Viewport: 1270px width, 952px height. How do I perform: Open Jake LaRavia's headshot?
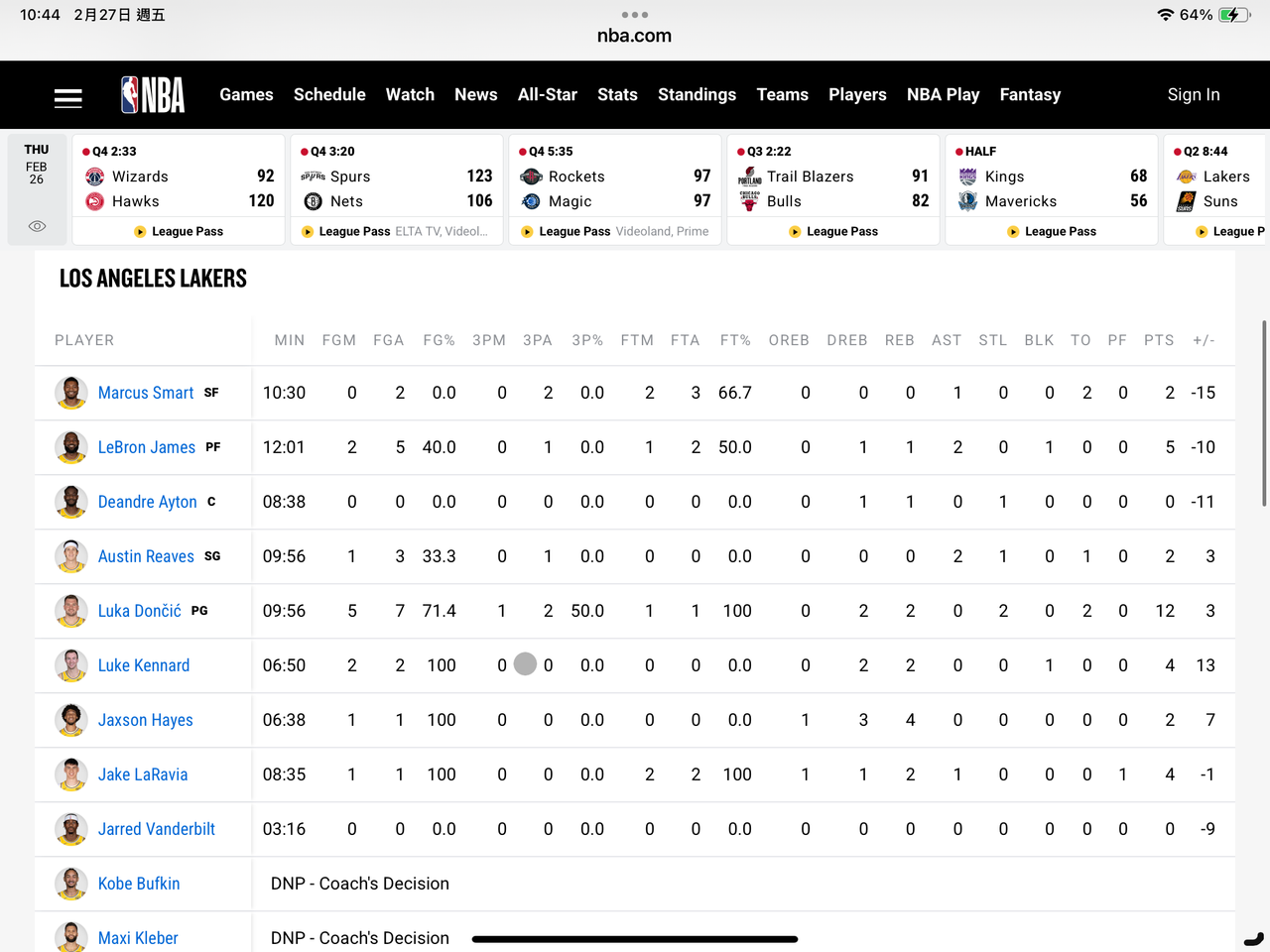(71, 774)
